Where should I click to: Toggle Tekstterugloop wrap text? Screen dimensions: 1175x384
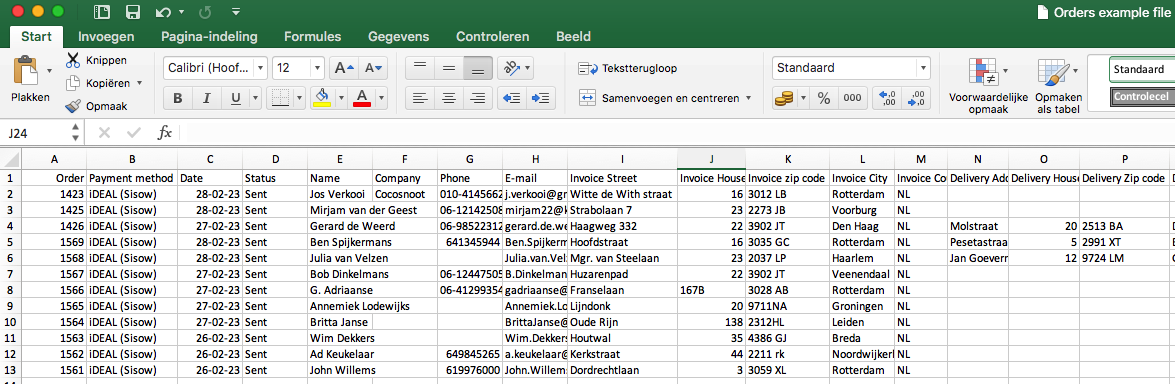click(x=628, y=68)
